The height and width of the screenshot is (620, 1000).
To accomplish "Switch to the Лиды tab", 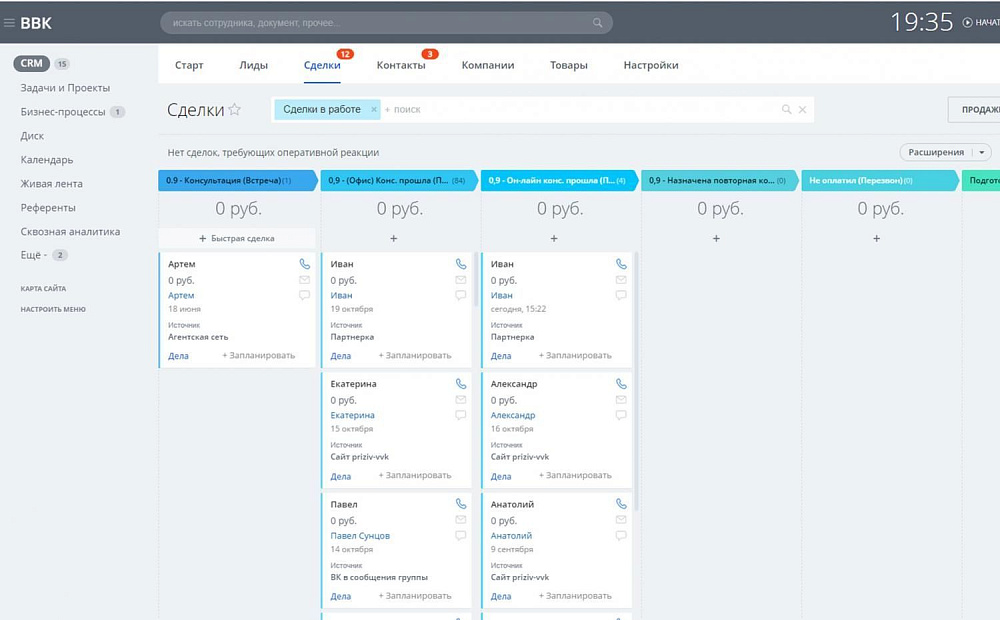I will (x=253, y=65).
